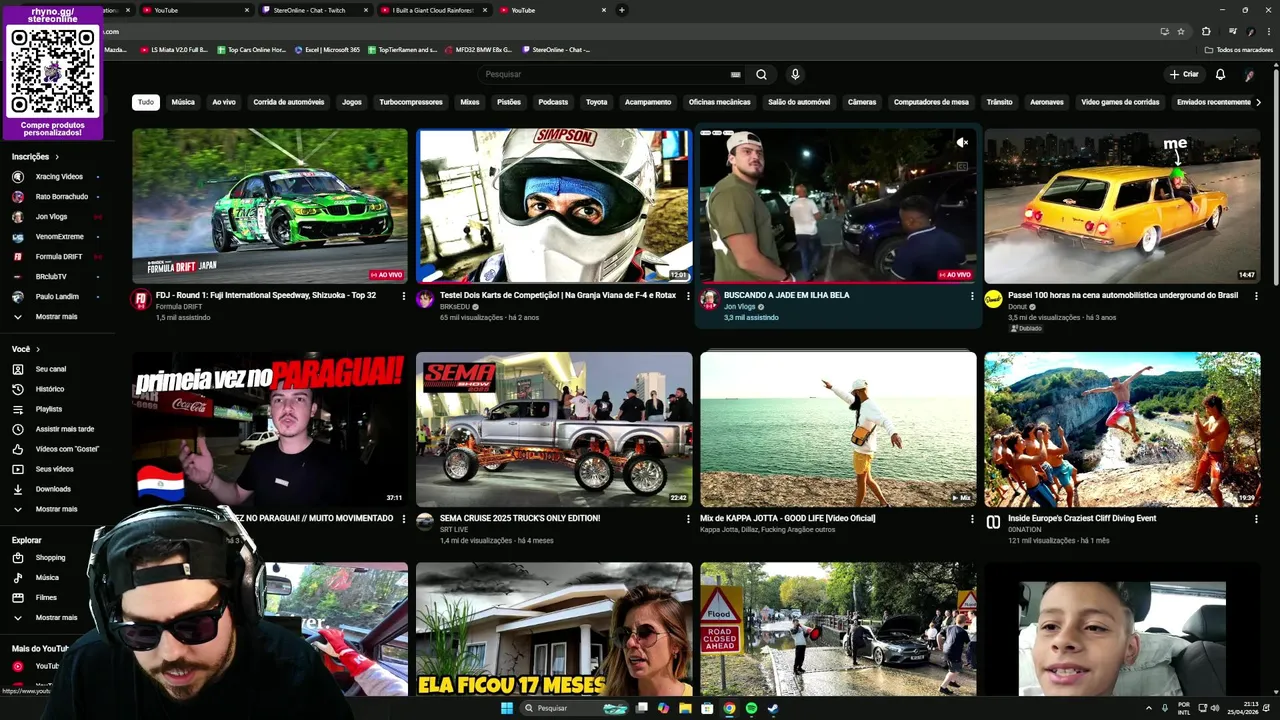
Task: Open YouTube notifications bell
Action: click(1220, 74)
